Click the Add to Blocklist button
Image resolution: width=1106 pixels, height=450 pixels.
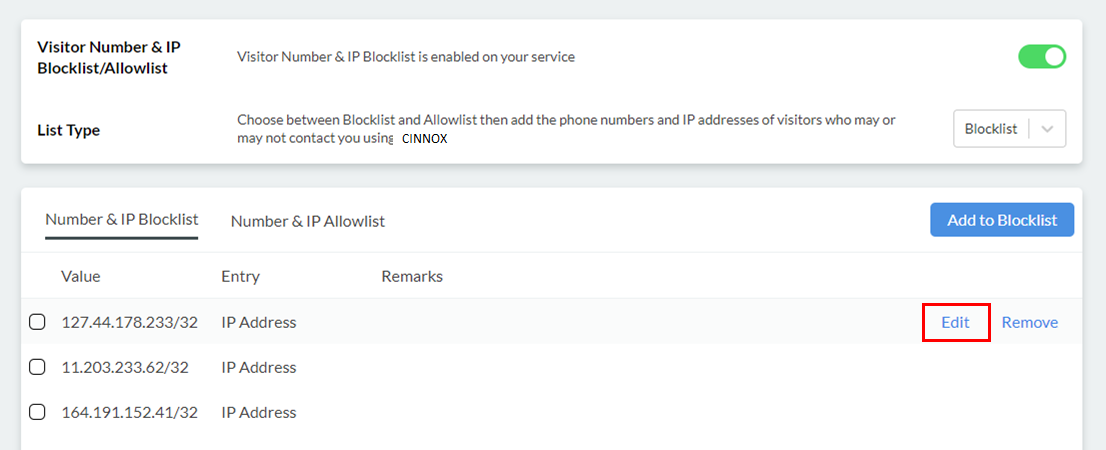tap(1002, 220)
